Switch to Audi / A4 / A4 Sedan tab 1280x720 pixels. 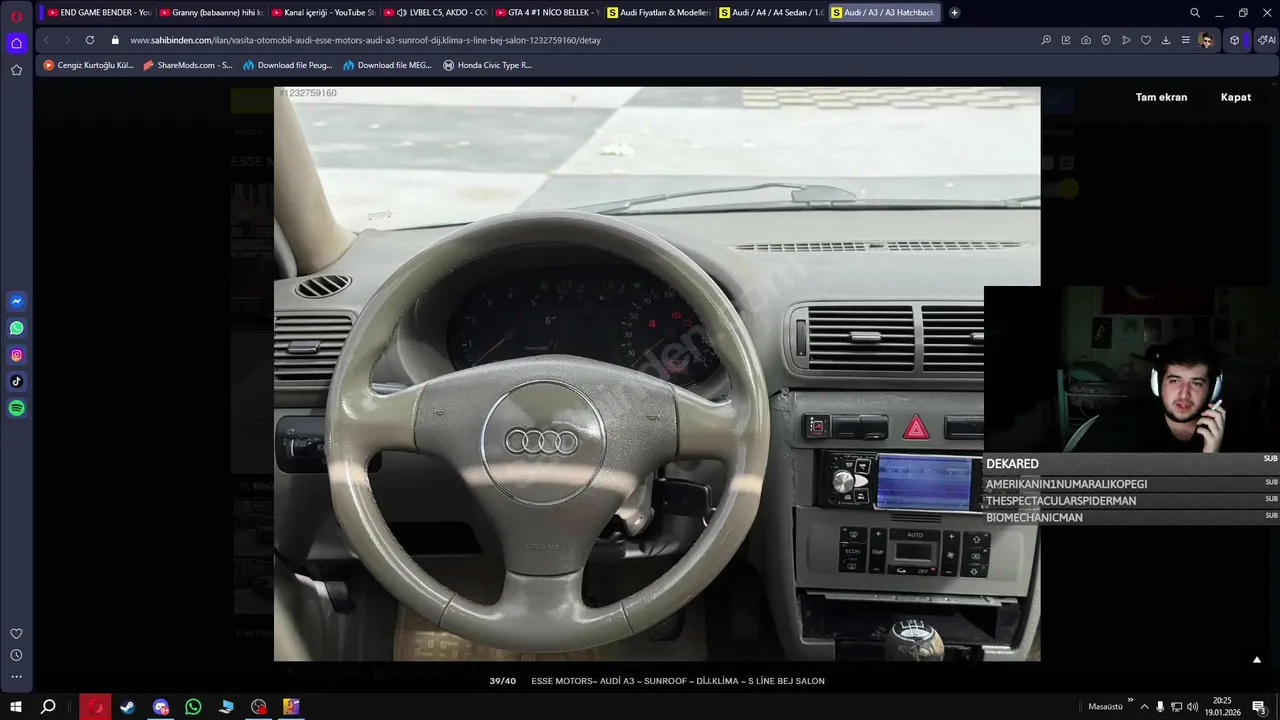click(x=770, y=13)
